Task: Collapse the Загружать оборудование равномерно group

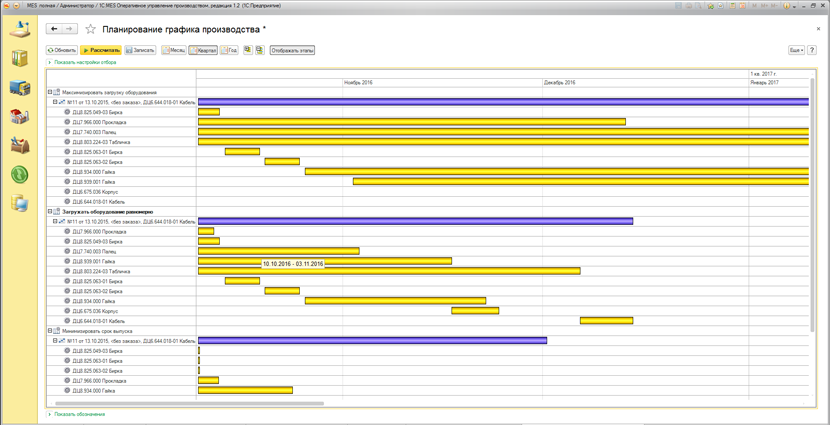Action: 50,211
